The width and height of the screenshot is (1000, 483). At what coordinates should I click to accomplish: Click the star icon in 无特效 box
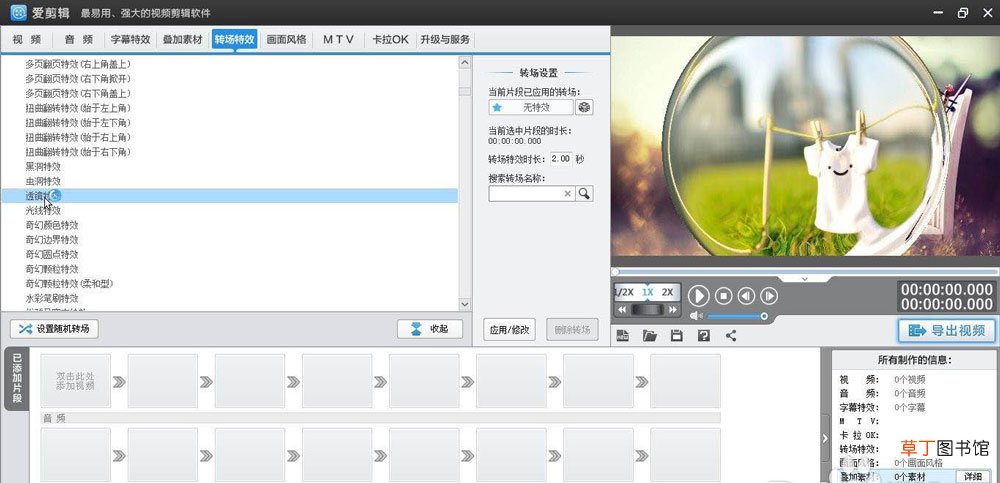tap(497, 107)
